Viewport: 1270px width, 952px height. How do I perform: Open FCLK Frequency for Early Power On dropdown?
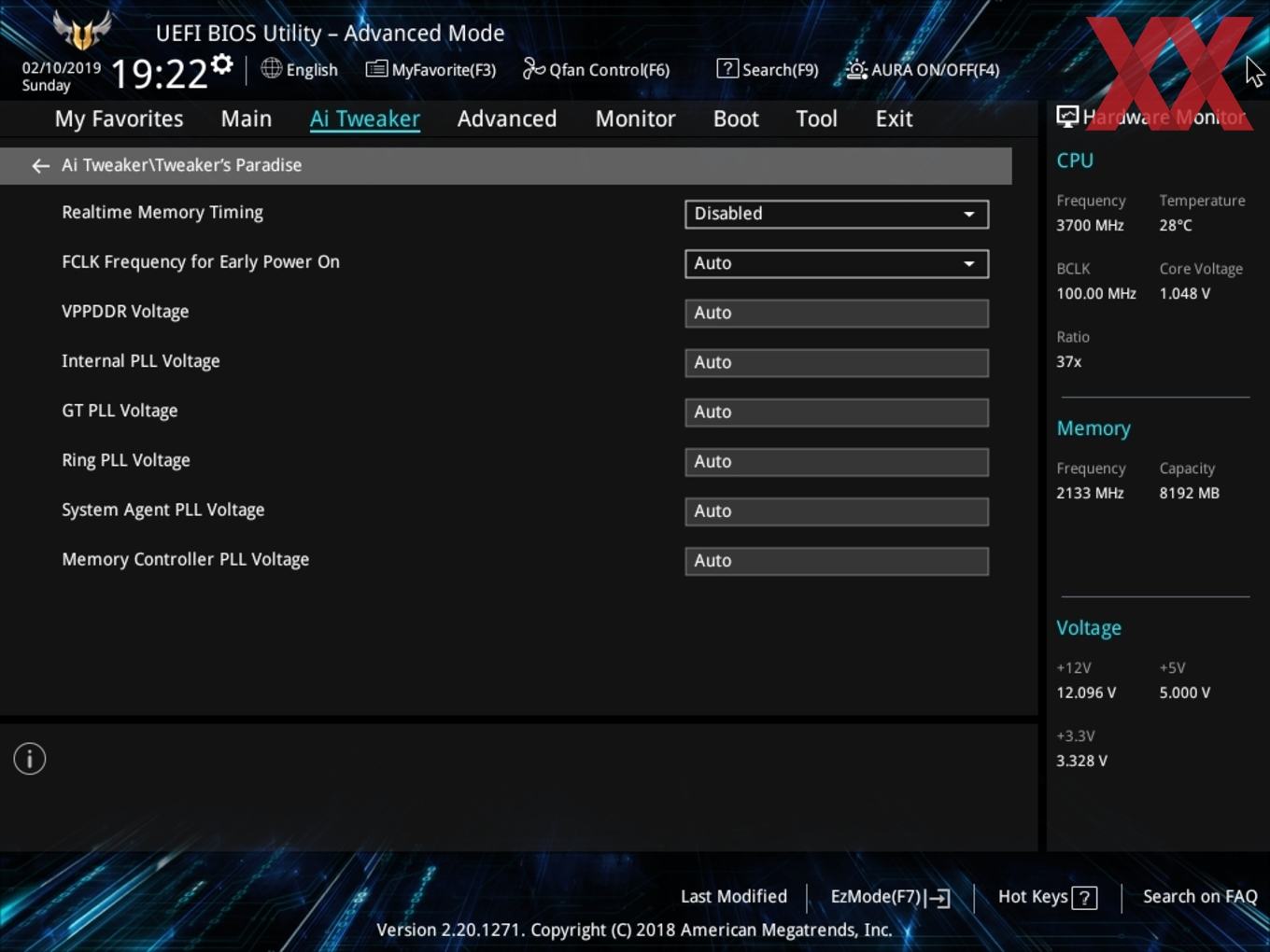coord(837,263)
